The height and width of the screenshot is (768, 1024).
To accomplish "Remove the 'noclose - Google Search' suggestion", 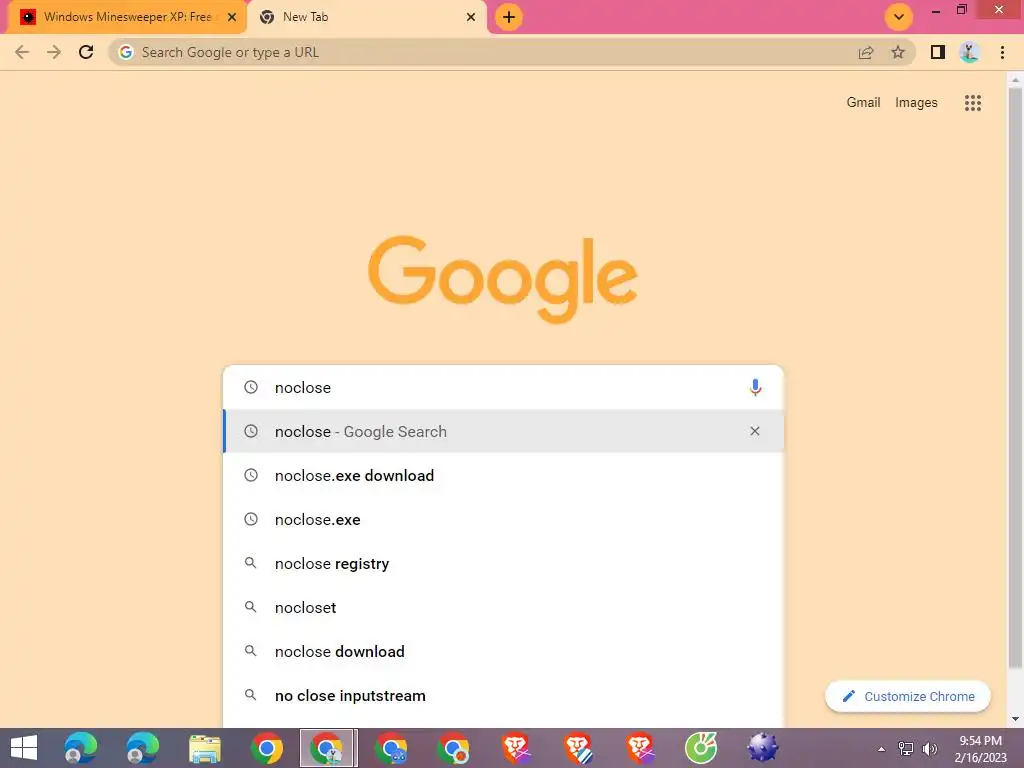I will point(755,431).
